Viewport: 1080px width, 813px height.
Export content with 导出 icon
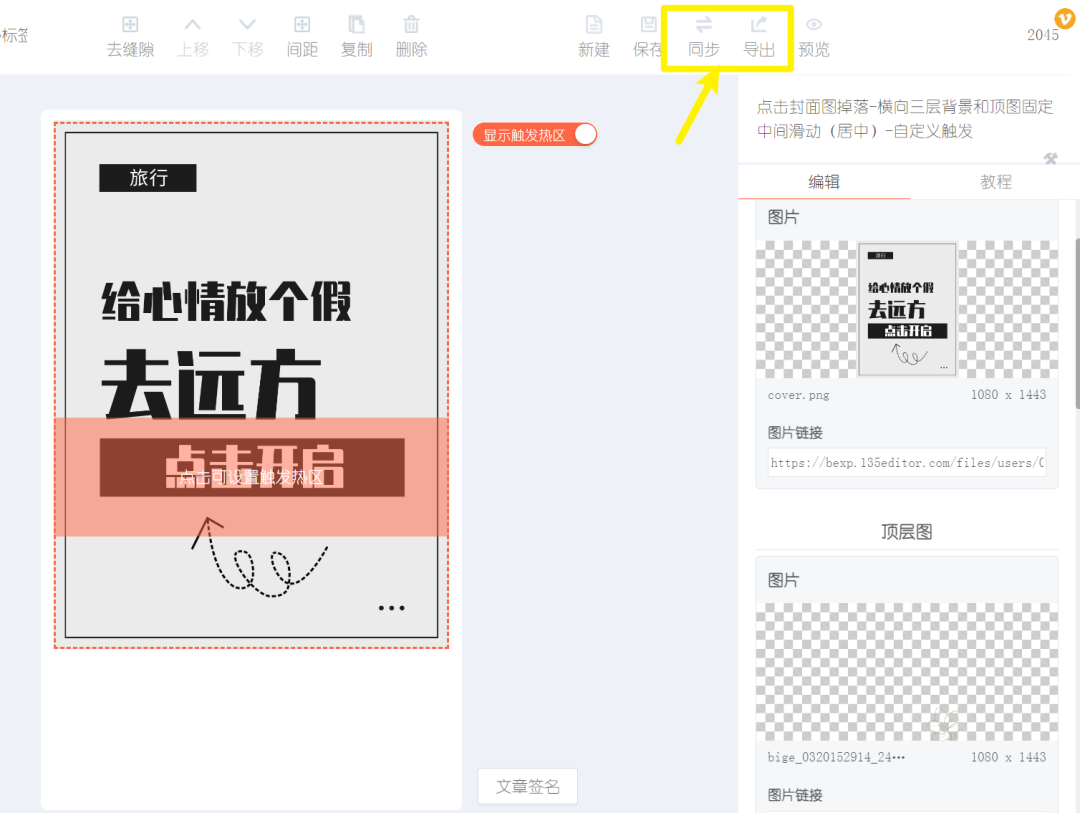tap(758, 37)
